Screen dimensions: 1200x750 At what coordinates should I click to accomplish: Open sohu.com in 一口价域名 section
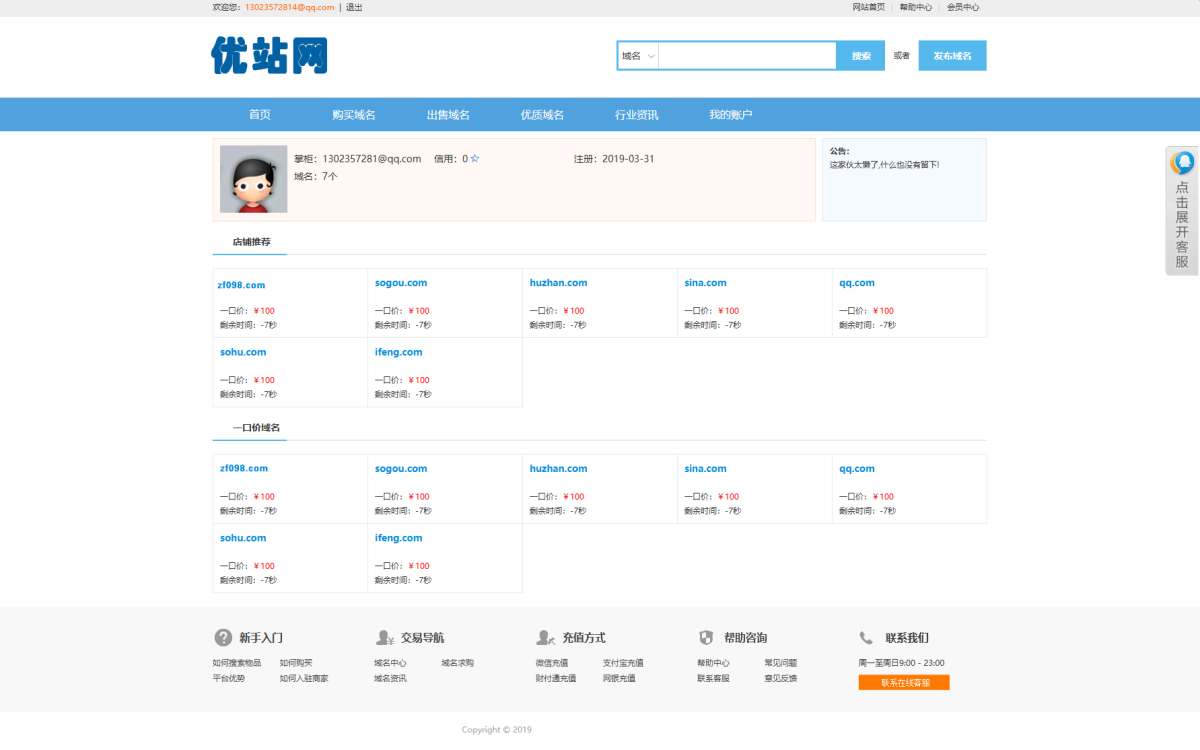[x=243, y=538]
